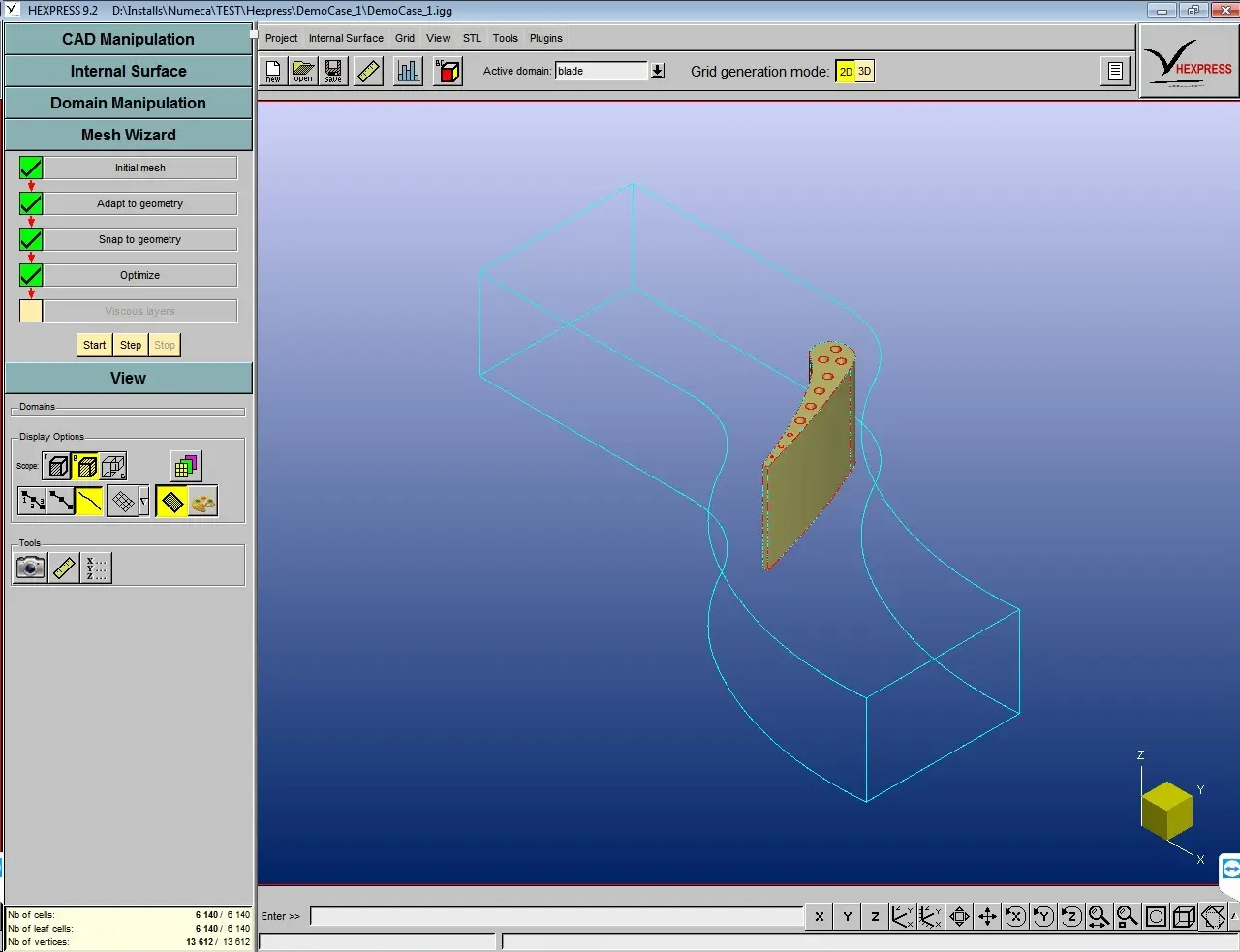Click the mesh grid display icon
This screenshot has width=1240, height=952.
click(122, 502)
